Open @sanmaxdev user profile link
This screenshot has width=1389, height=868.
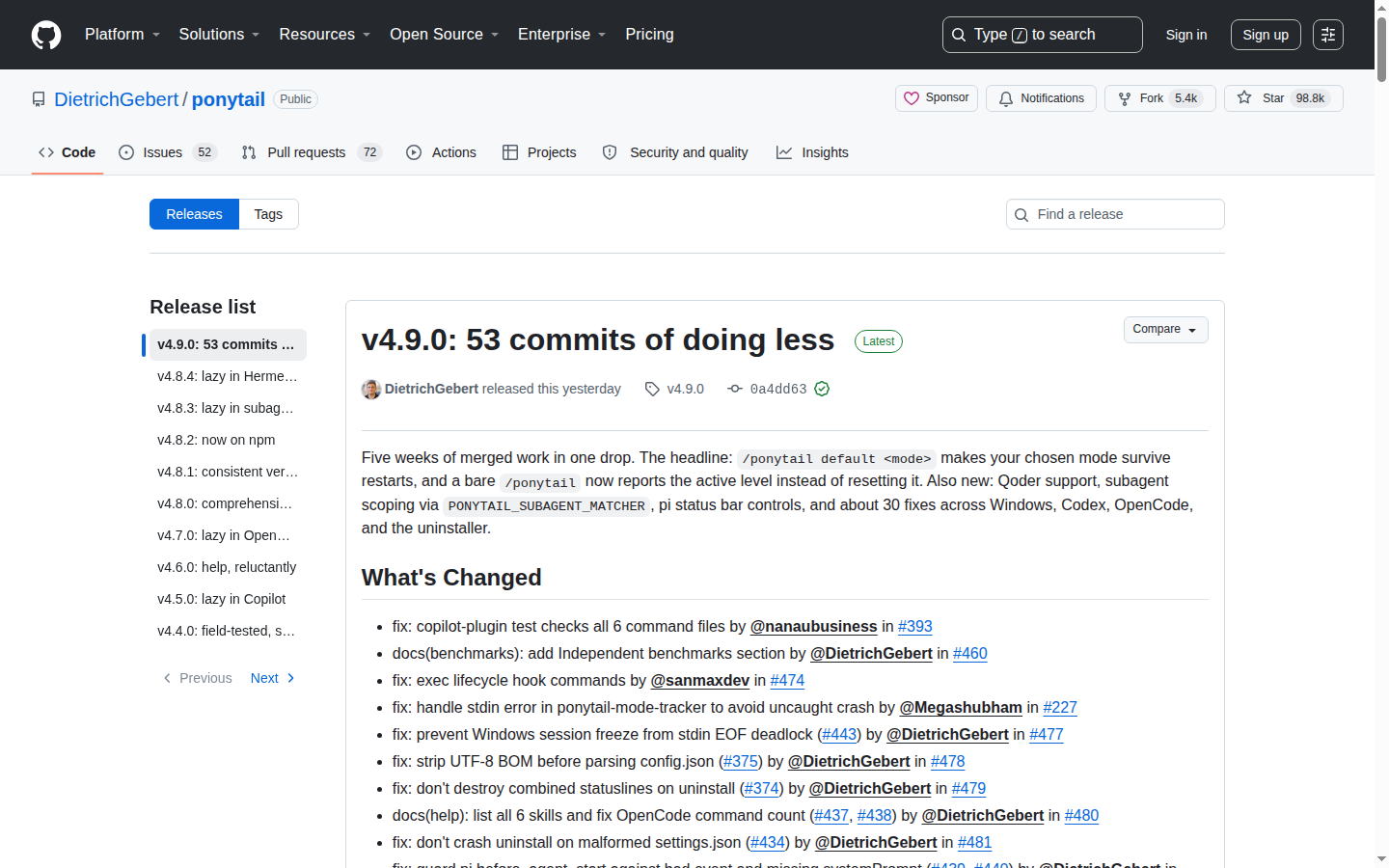point(700,680)
